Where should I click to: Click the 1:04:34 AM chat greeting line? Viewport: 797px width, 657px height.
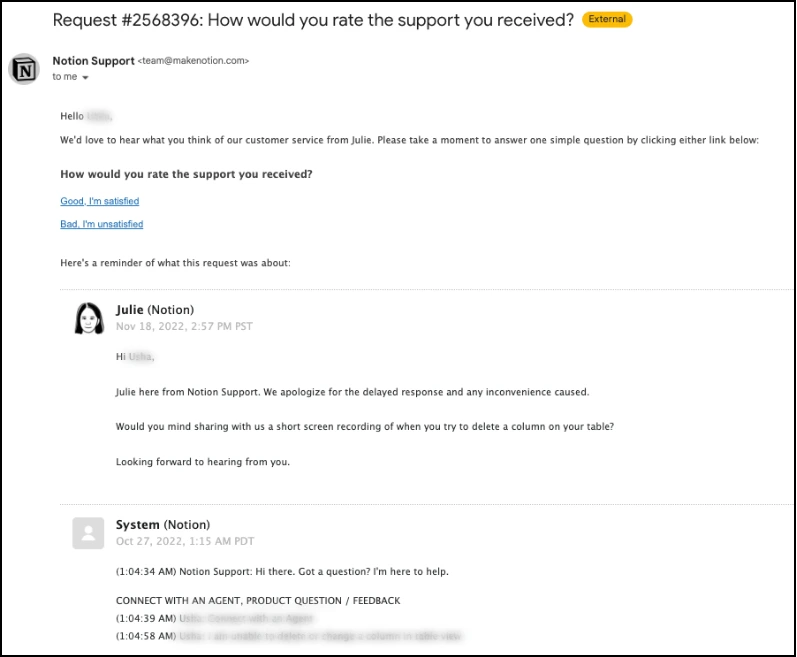pyautogui.click(x=282, y=572)
